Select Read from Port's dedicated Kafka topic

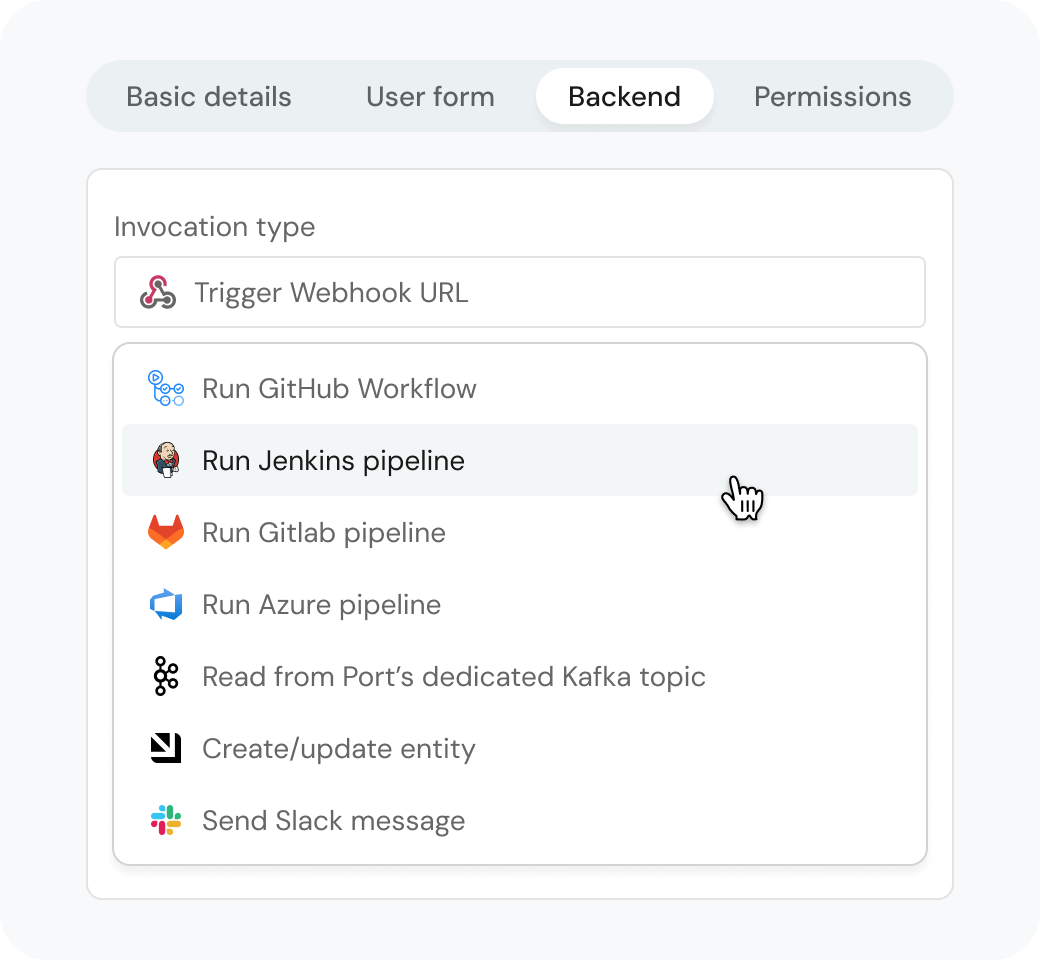[x=453, y=677]
